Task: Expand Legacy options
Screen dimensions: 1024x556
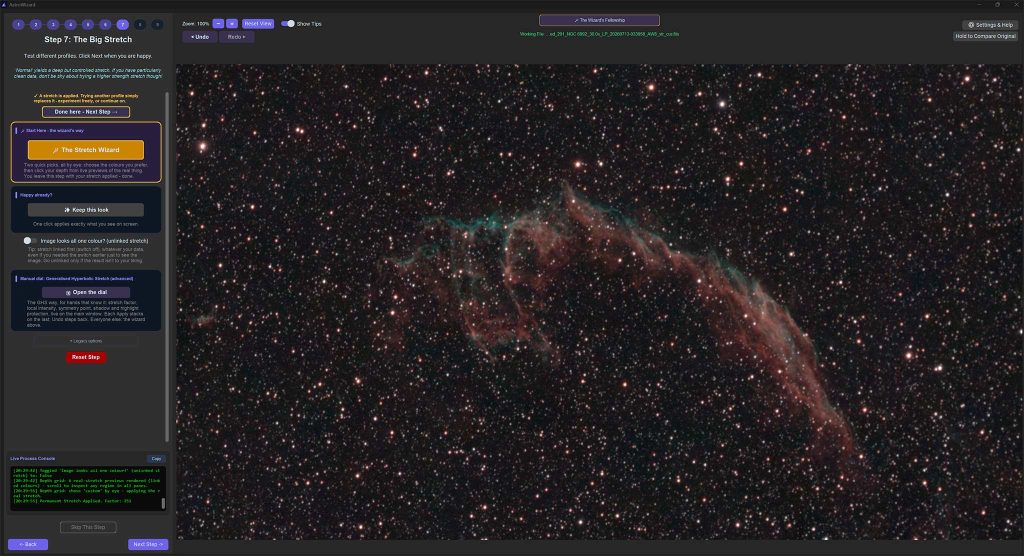Action: [x=86, y=341]
